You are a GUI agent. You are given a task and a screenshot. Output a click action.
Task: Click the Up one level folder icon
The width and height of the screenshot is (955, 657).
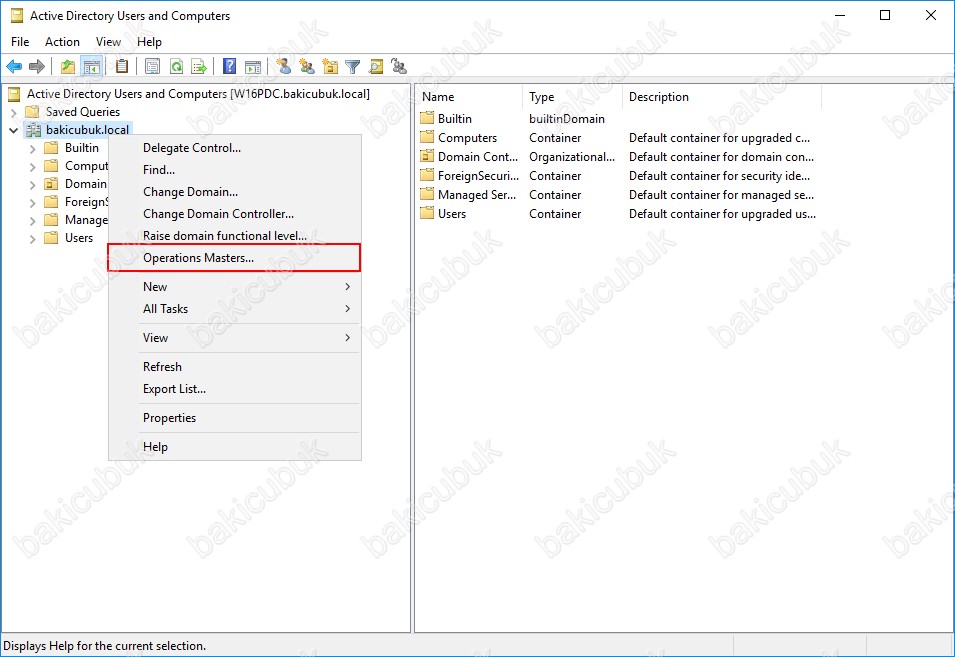click(x=67, y=67)
